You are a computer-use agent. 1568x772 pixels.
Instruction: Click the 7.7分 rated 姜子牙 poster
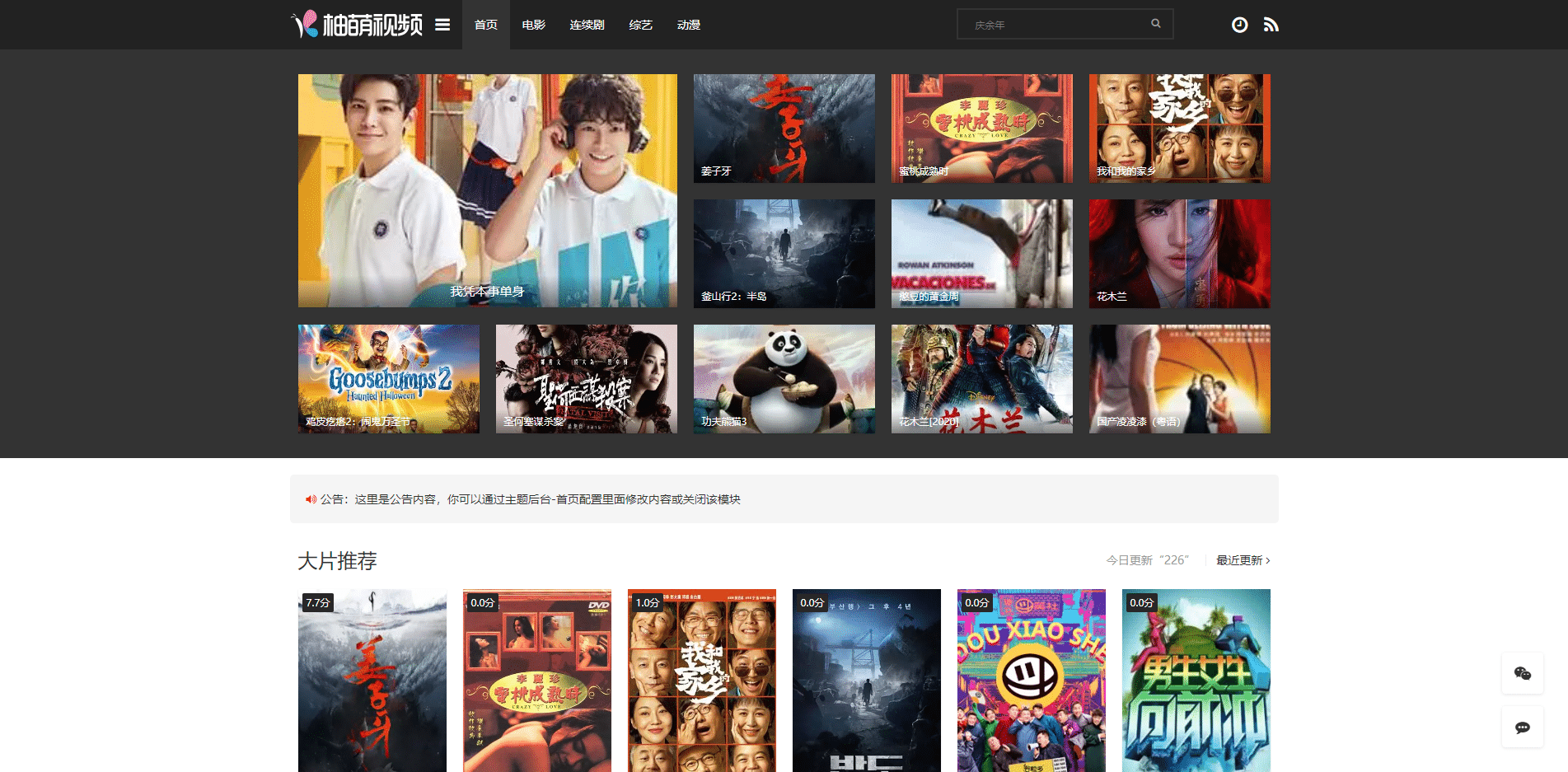pyautogui.click(x=372, y=681)
